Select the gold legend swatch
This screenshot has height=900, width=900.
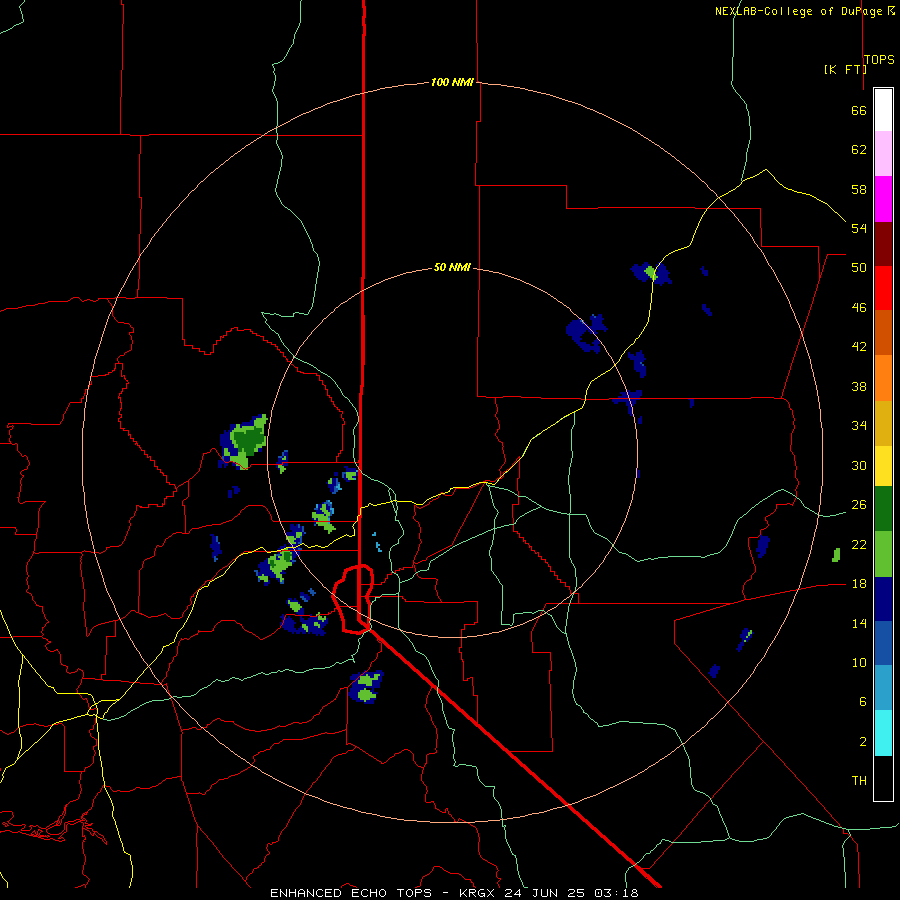[883, 424]
